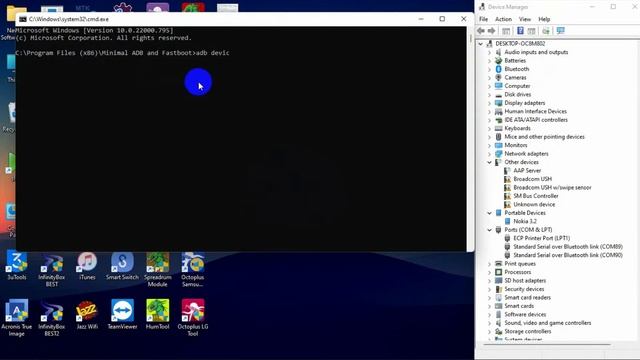The height and width of the screenshot is (360, 640).
Task: Open InfinityBox BEST desktop icon
Action: coord(52,269)
